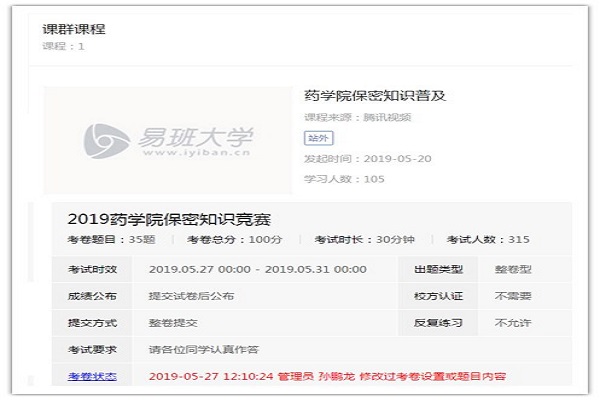
Task: Click the 考试人数：315 statistic
Action: point(488,241)
